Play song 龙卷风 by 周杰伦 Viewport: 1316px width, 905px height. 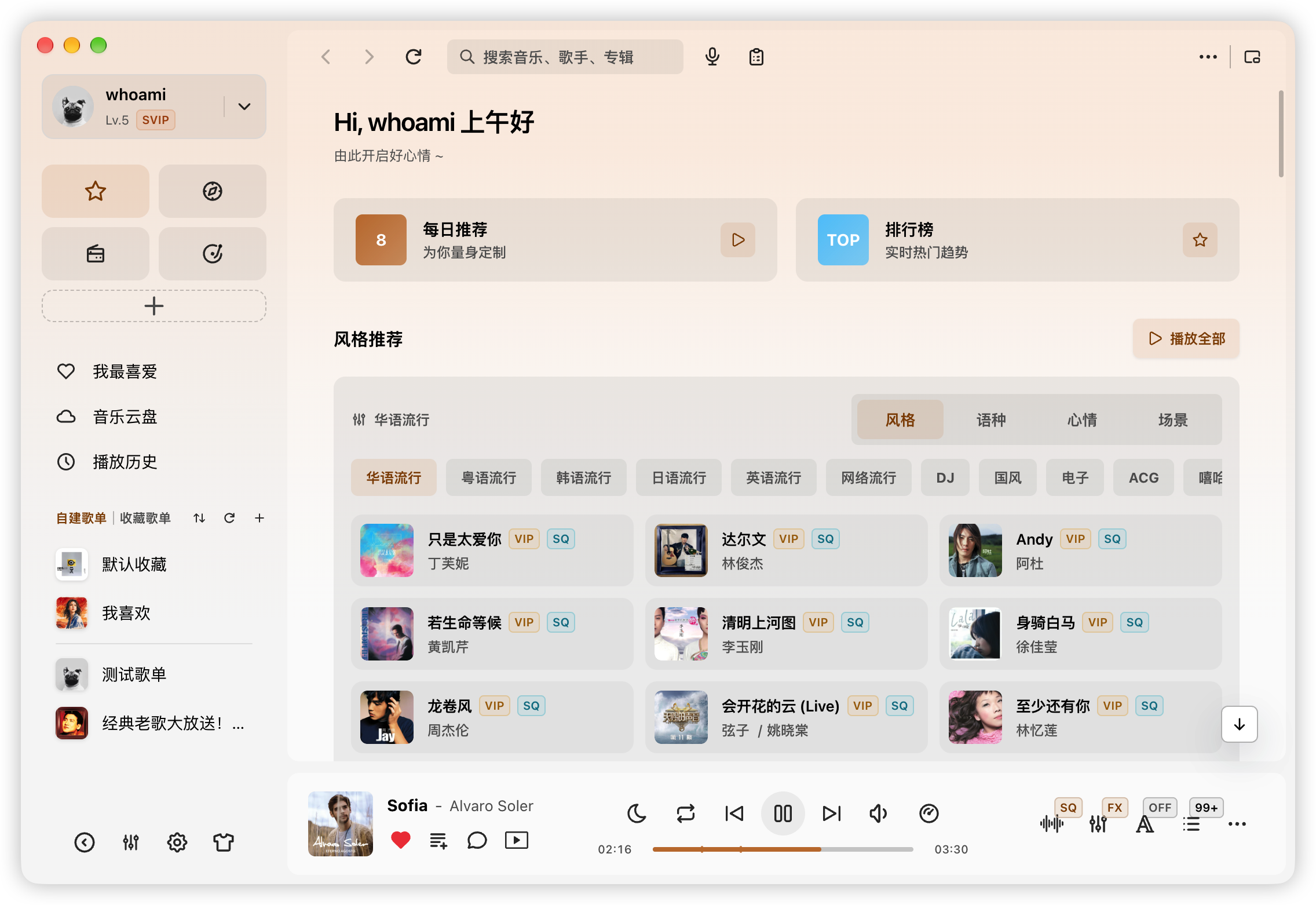492,717
